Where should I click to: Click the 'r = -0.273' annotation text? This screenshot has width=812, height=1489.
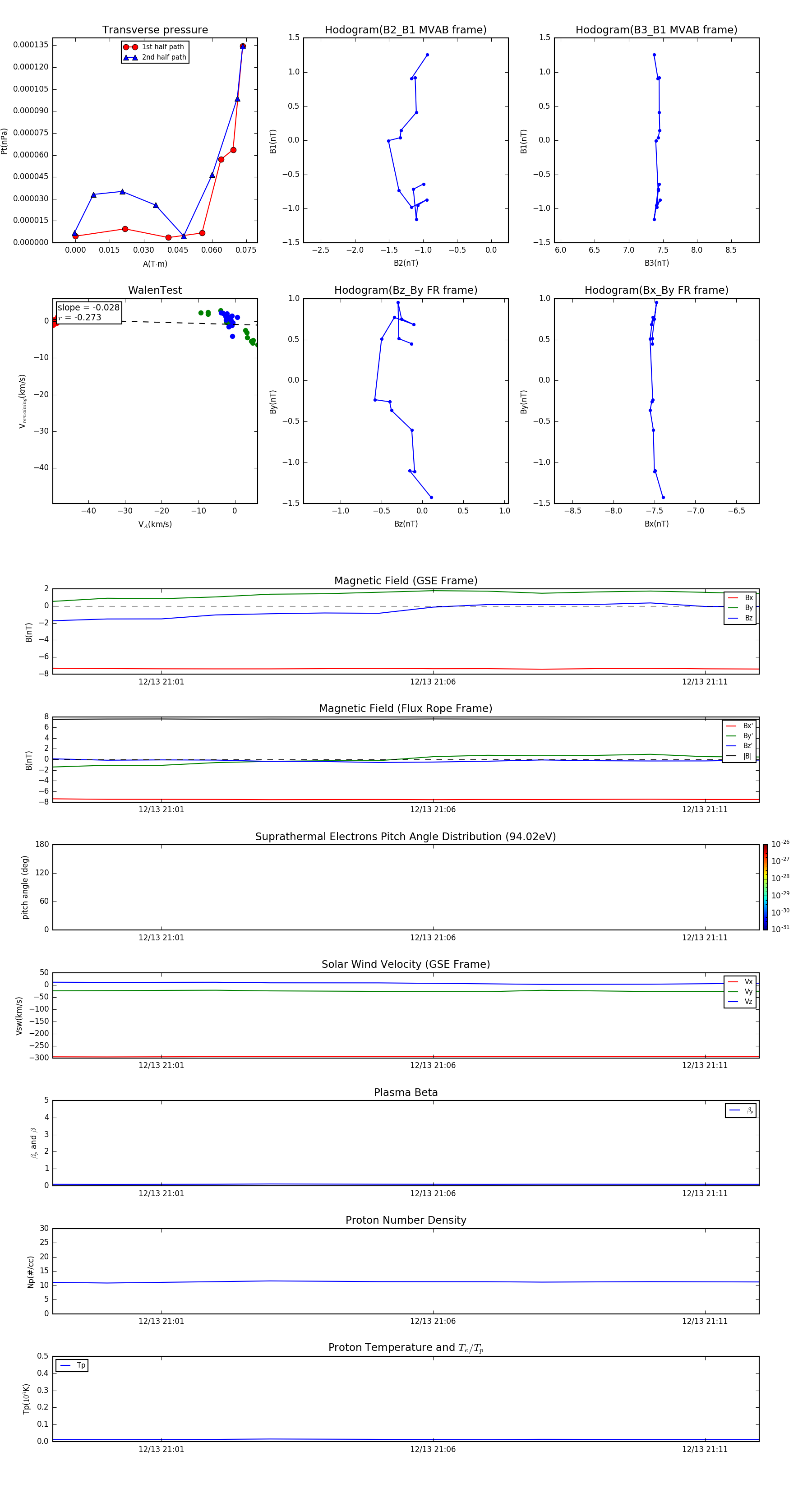[80, 317]
